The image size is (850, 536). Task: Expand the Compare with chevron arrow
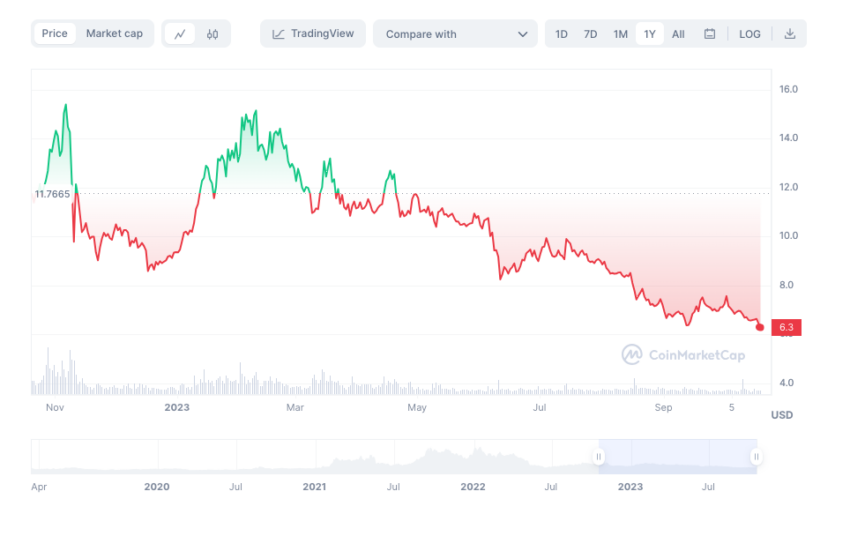click(523, 34)
